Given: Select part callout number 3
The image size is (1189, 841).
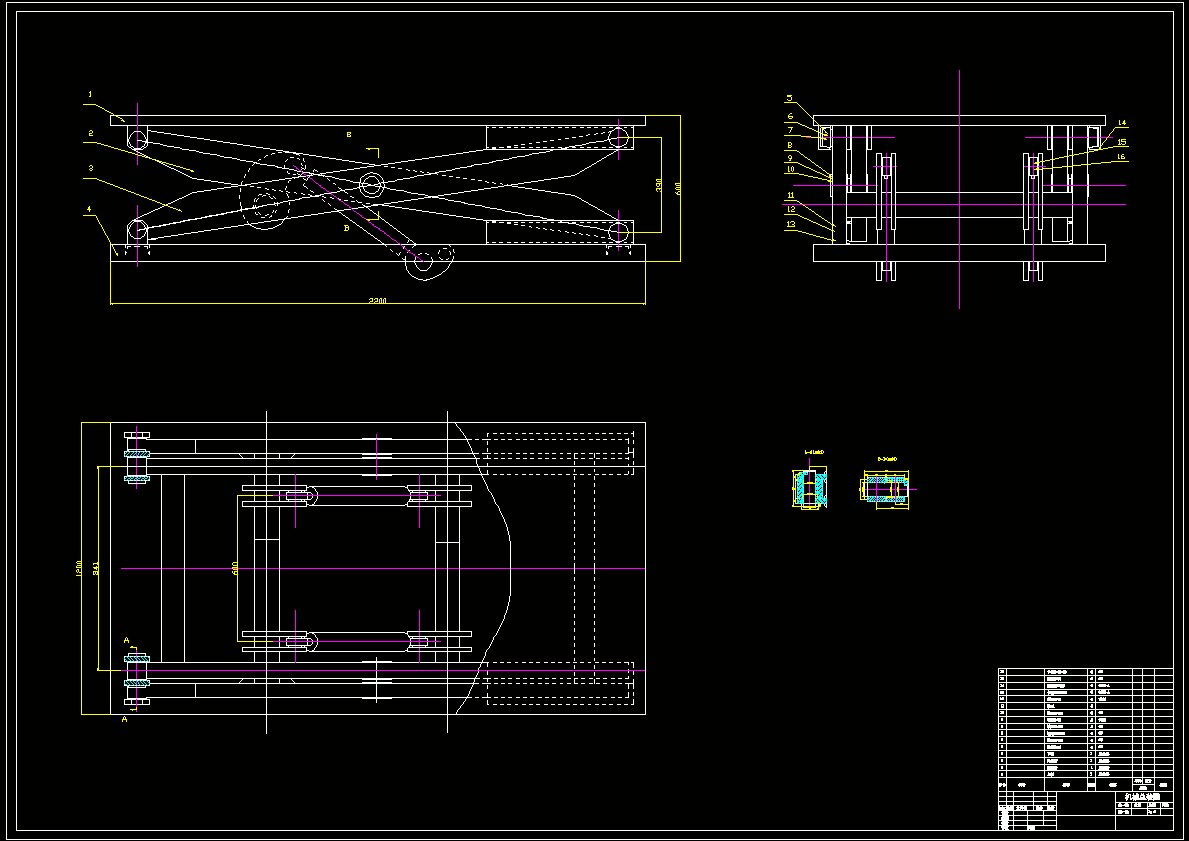Looking at the screenshot, I should 90,169.
